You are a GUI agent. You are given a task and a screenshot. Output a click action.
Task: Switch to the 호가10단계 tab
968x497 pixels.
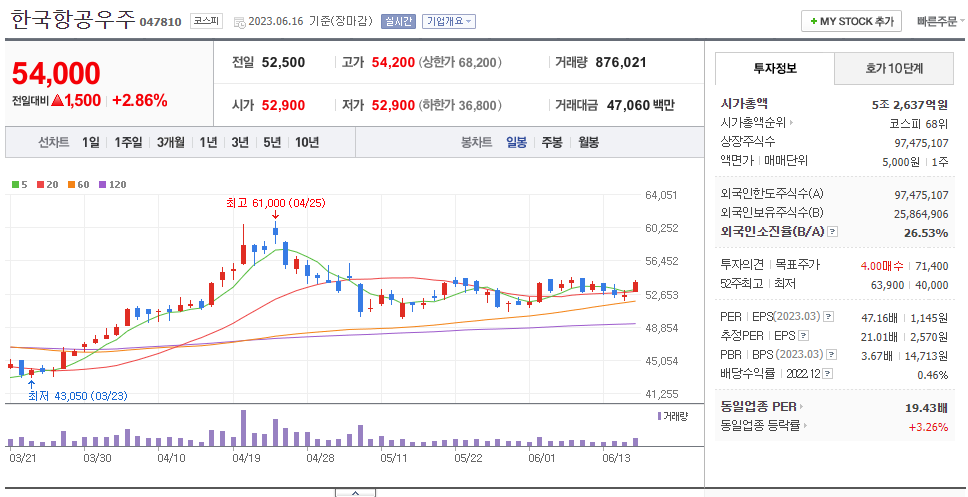pyautogui.click(x=894, y=69)
